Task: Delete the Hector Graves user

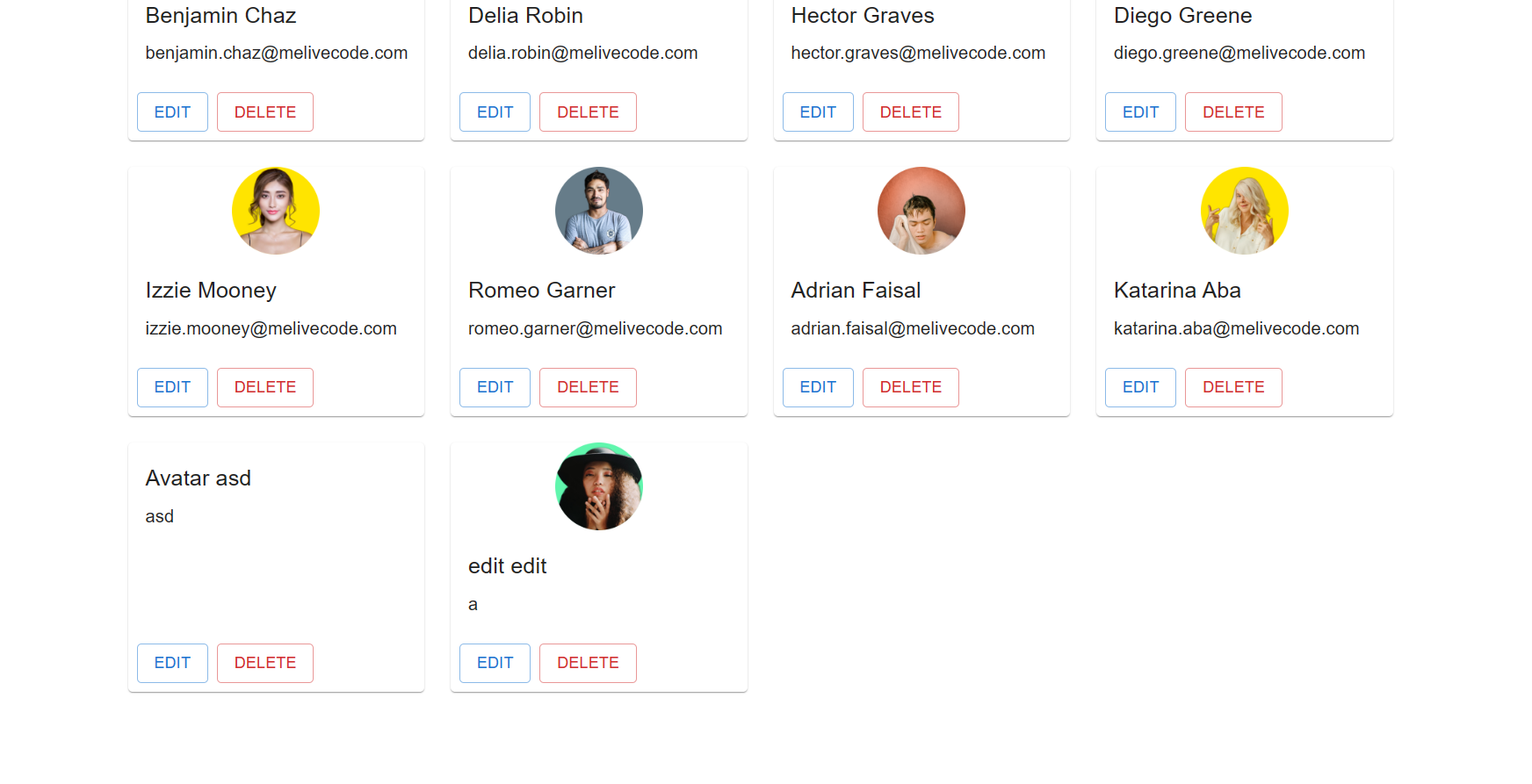Action: 911,112
